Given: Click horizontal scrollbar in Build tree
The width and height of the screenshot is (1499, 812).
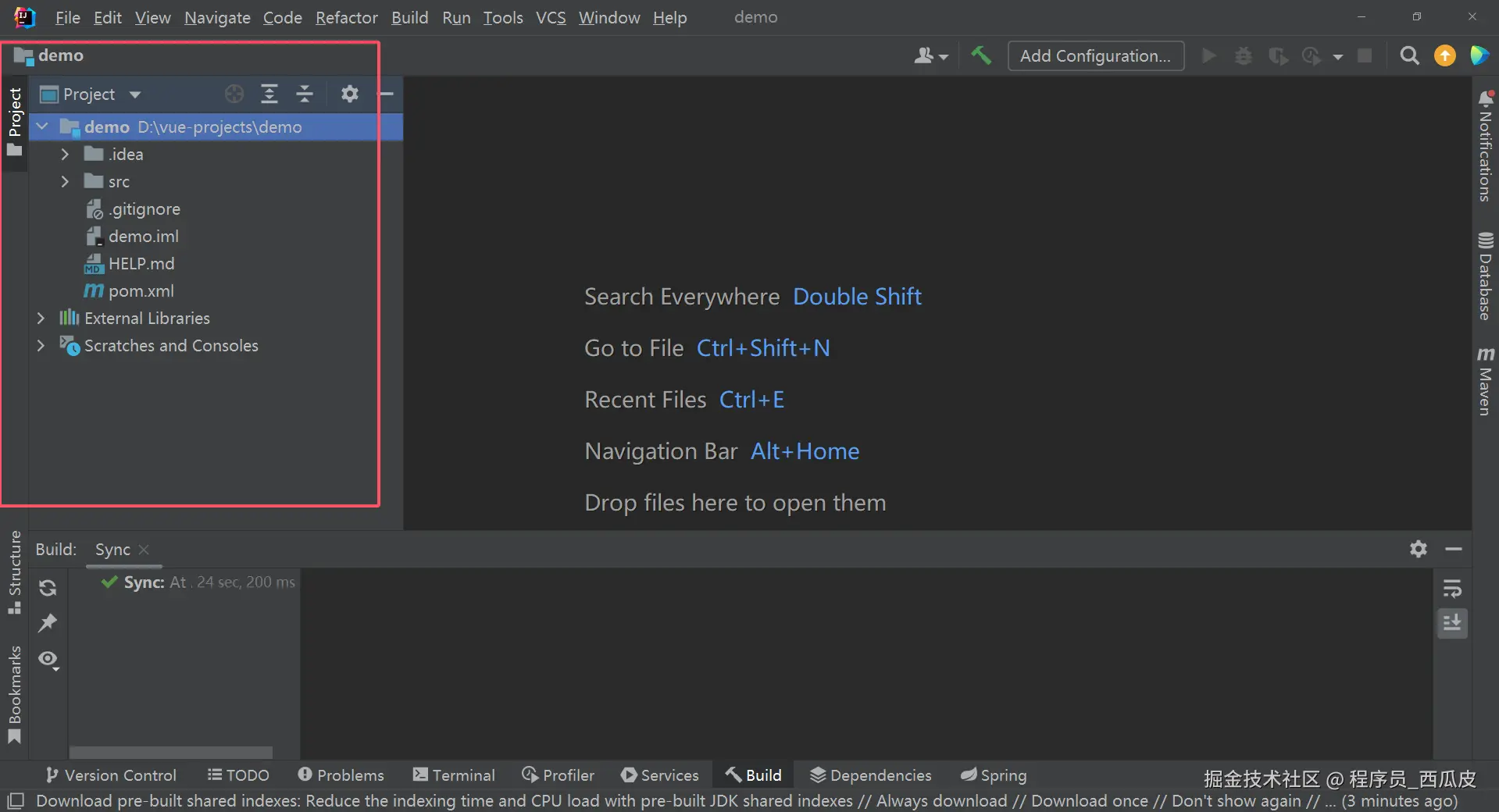Looking at the screenshot, I should point(171,753).
